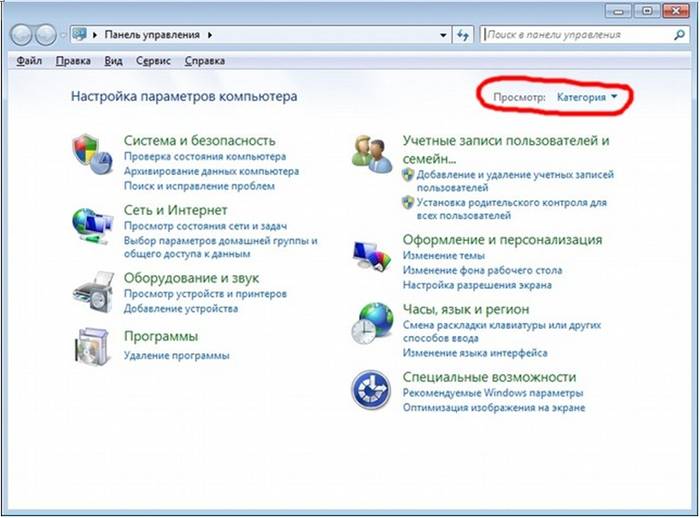700x518 pixels.
Task: Open the User Accounts people icon
Action: point(372,154)
